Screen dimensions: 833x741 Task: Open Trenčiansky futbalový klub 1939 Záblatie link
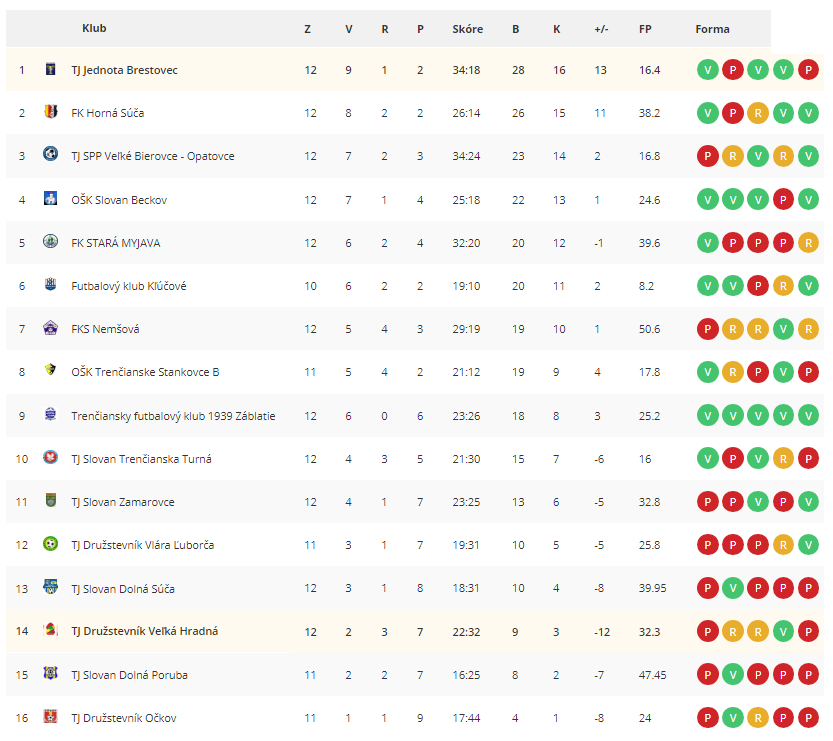pos(173,416)
